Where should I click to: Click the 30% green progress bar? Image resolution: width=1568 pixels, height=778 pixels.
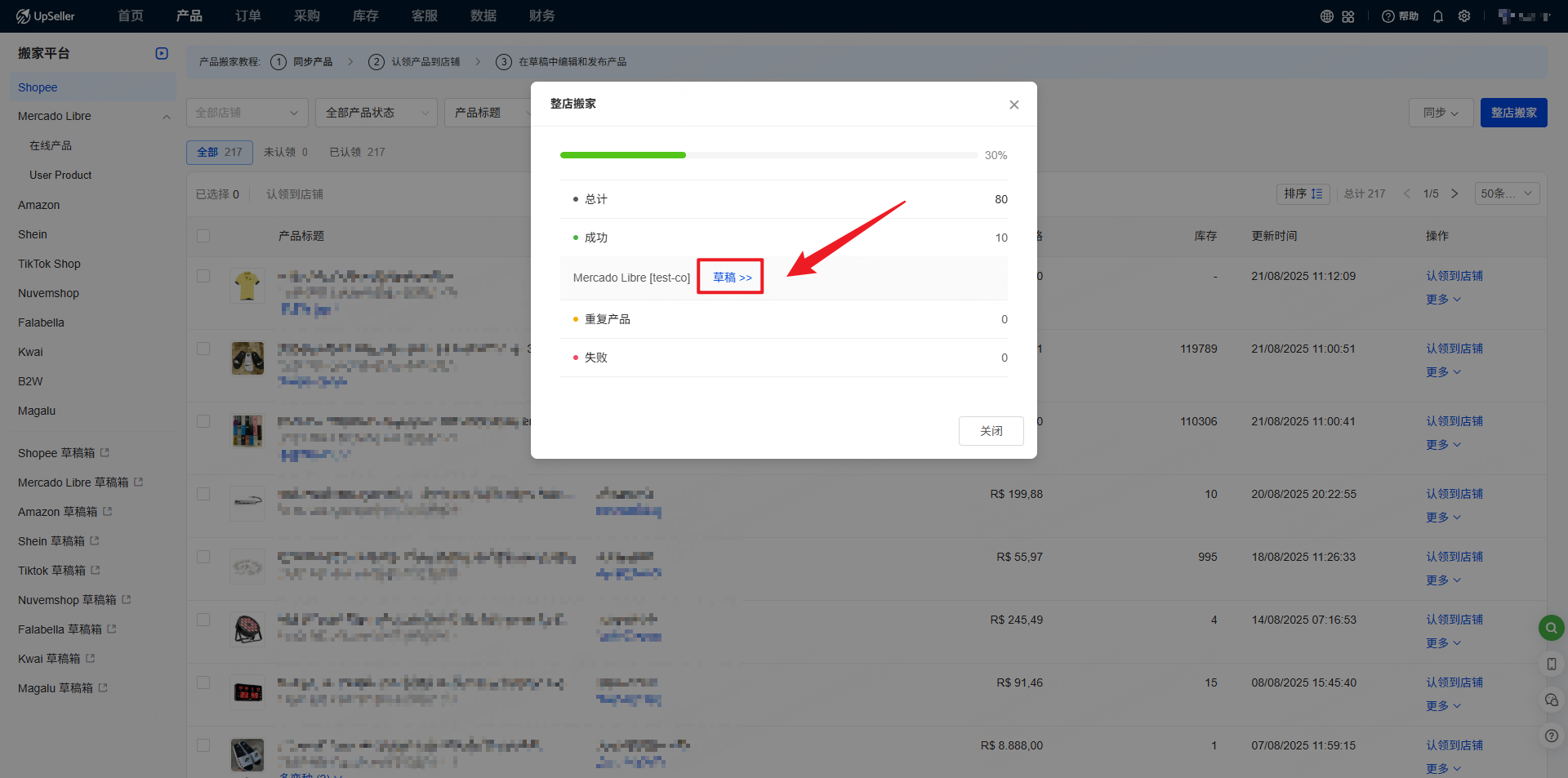[x=623, y=155]
